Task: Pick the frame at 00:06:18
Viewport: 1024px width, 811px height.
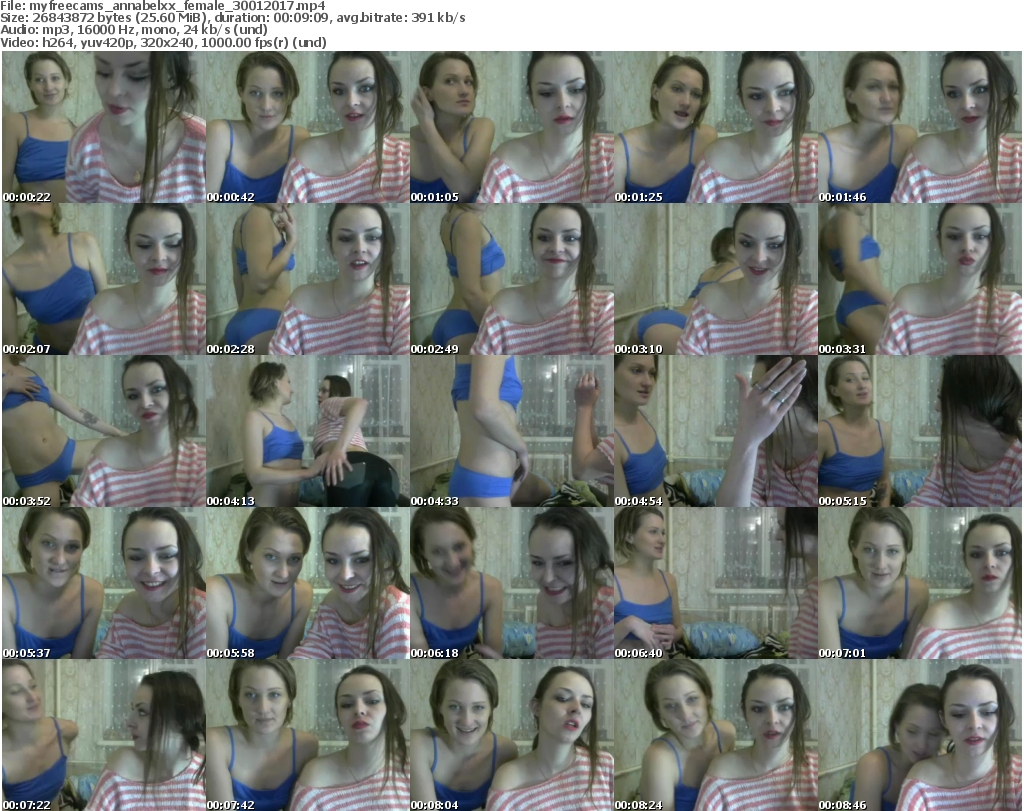Action: point(512,583)
